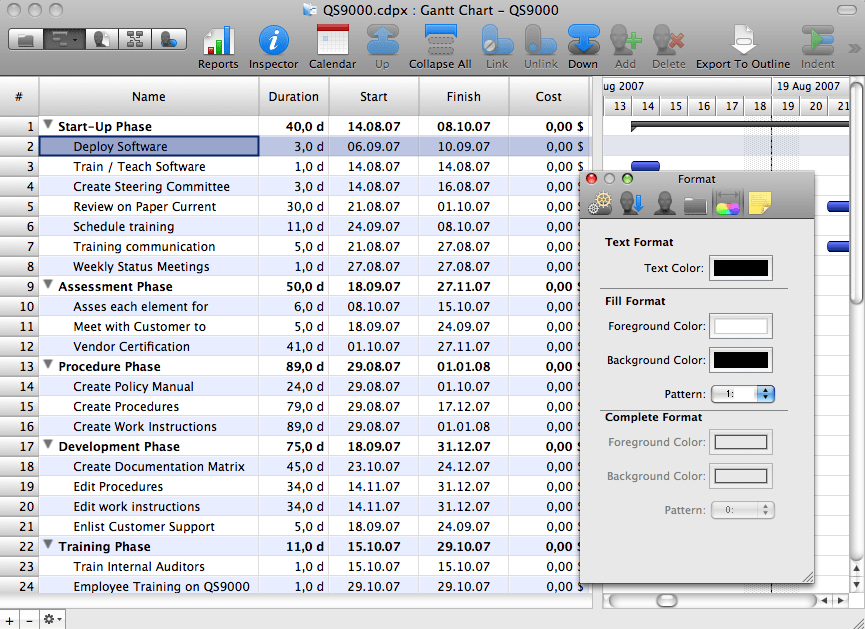Viewport: 865px width, 629px height.
Task: Open the Reports toolbar icon
Action: click(x=217, y=46)
